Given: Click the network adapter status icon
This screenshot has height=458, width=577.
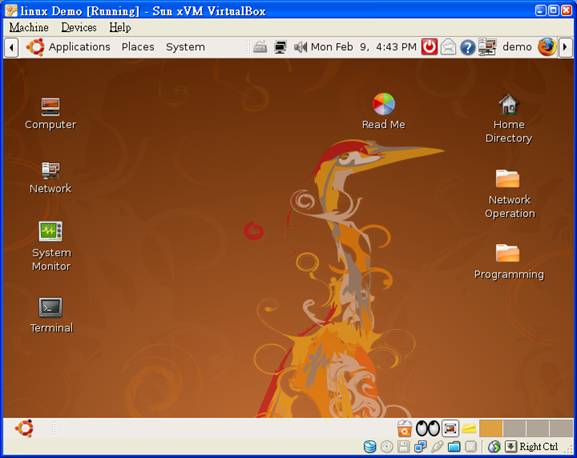Looking at the screenshot, I should pyautogui.click(x=420, y=447).
